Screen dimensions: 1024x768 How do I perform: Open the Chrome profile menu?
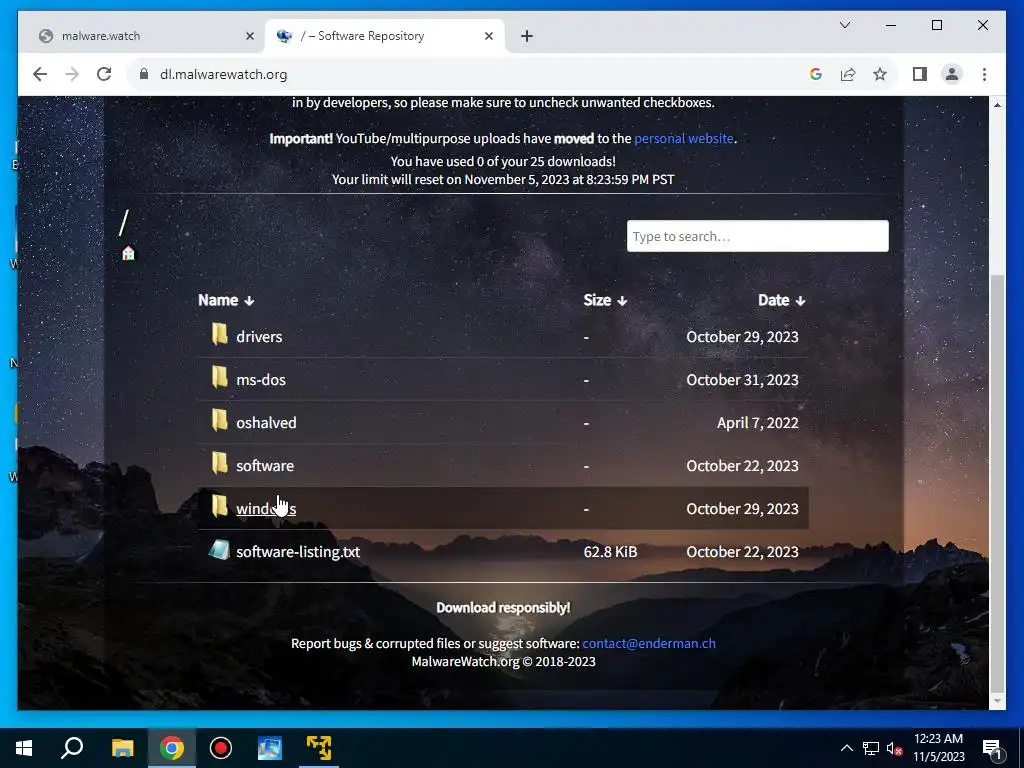pyautogui.click(x=952, y=74)
